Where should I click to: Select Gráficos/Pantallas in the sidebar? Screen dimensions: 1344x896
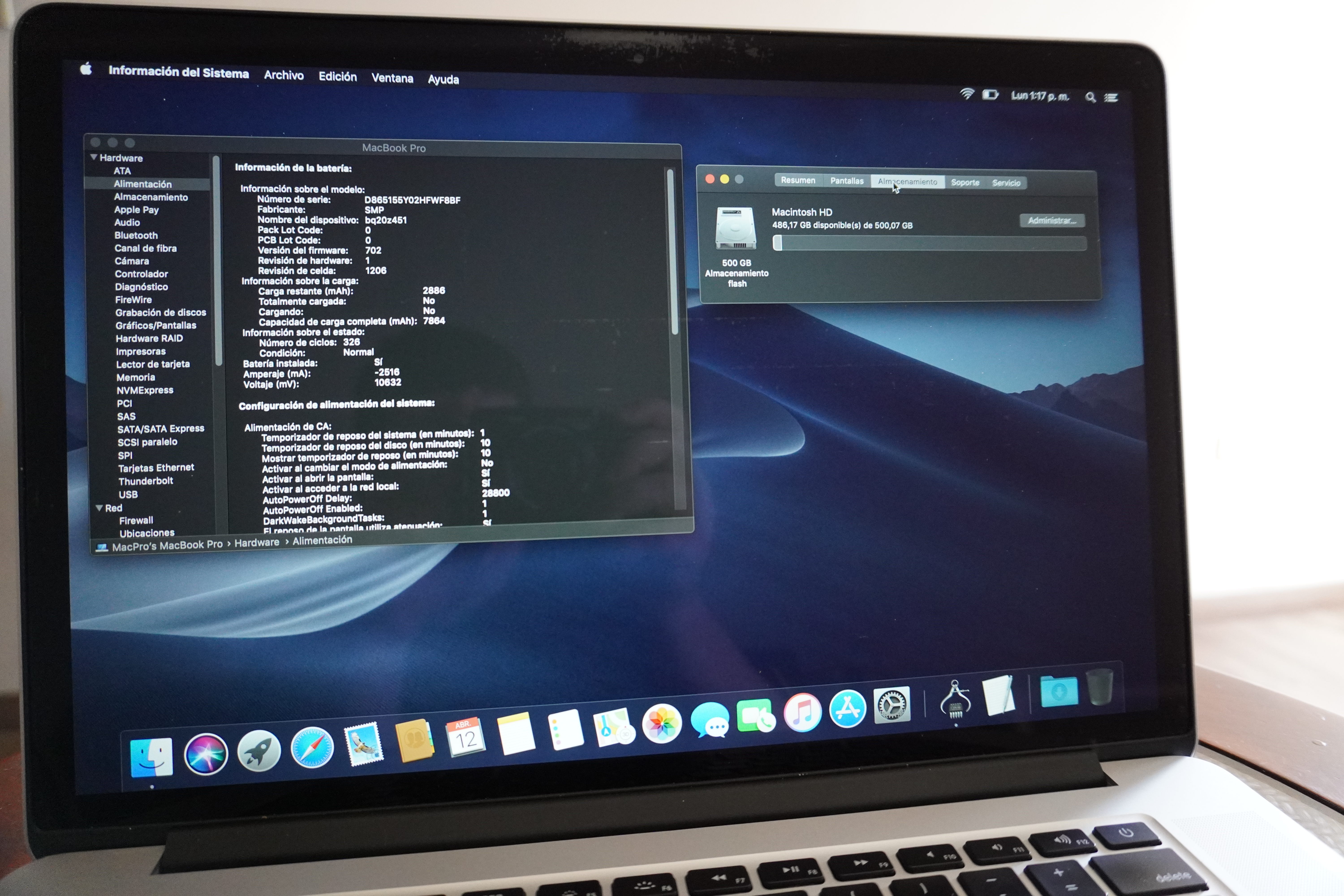coord(156,325)
